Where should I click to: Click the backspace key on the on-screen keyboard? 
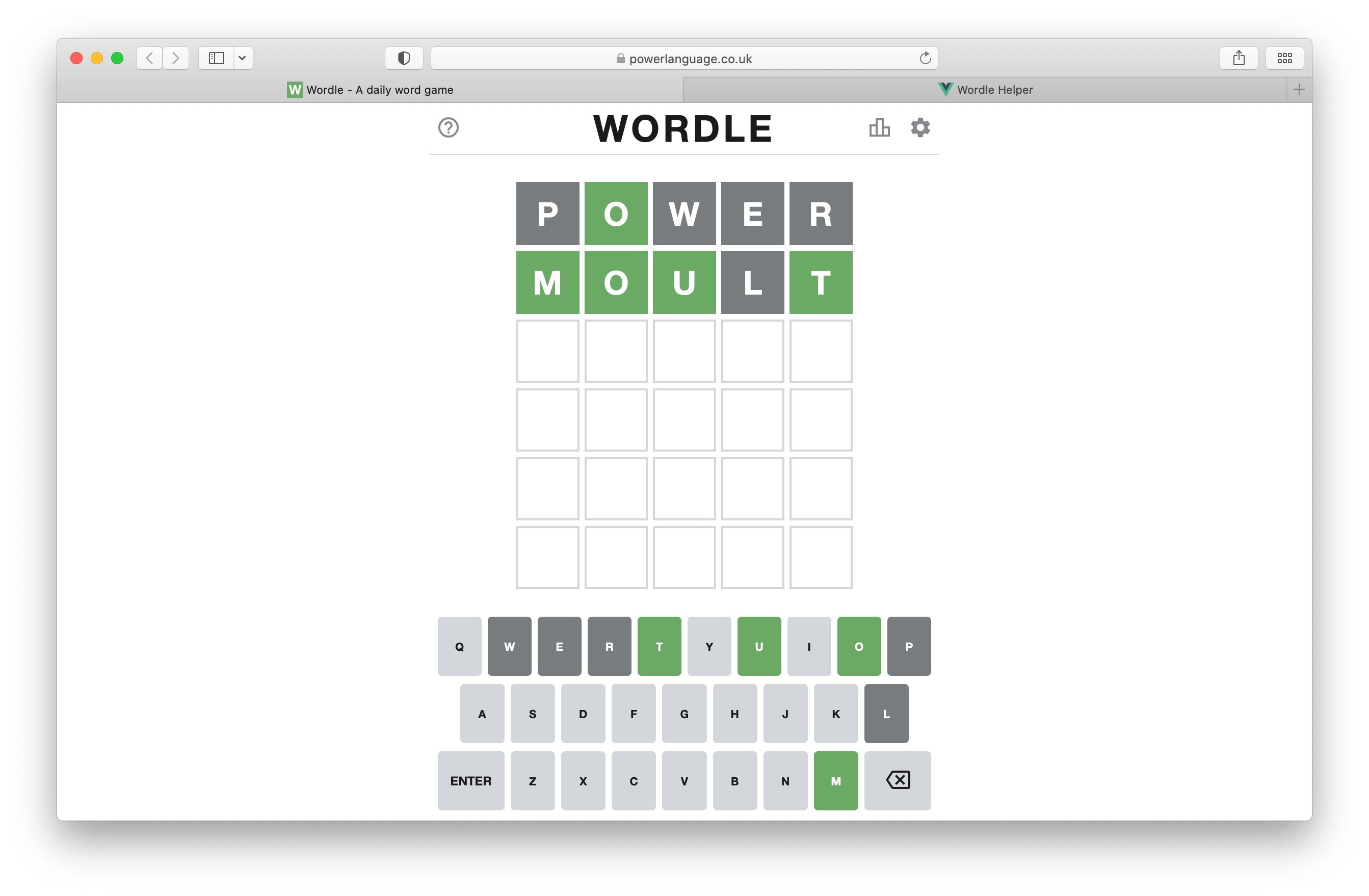pyautogui.click(x=898, y=780)
